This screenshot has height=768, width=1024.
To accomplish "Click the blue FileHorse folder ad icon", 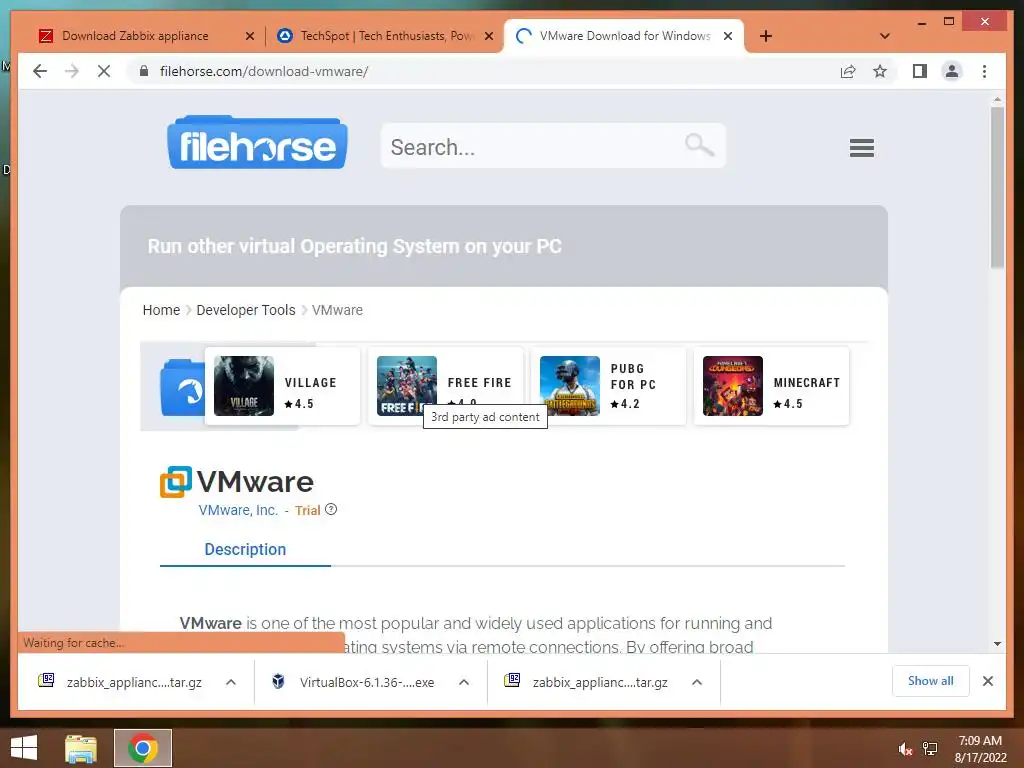I will (x=182, y=387).
